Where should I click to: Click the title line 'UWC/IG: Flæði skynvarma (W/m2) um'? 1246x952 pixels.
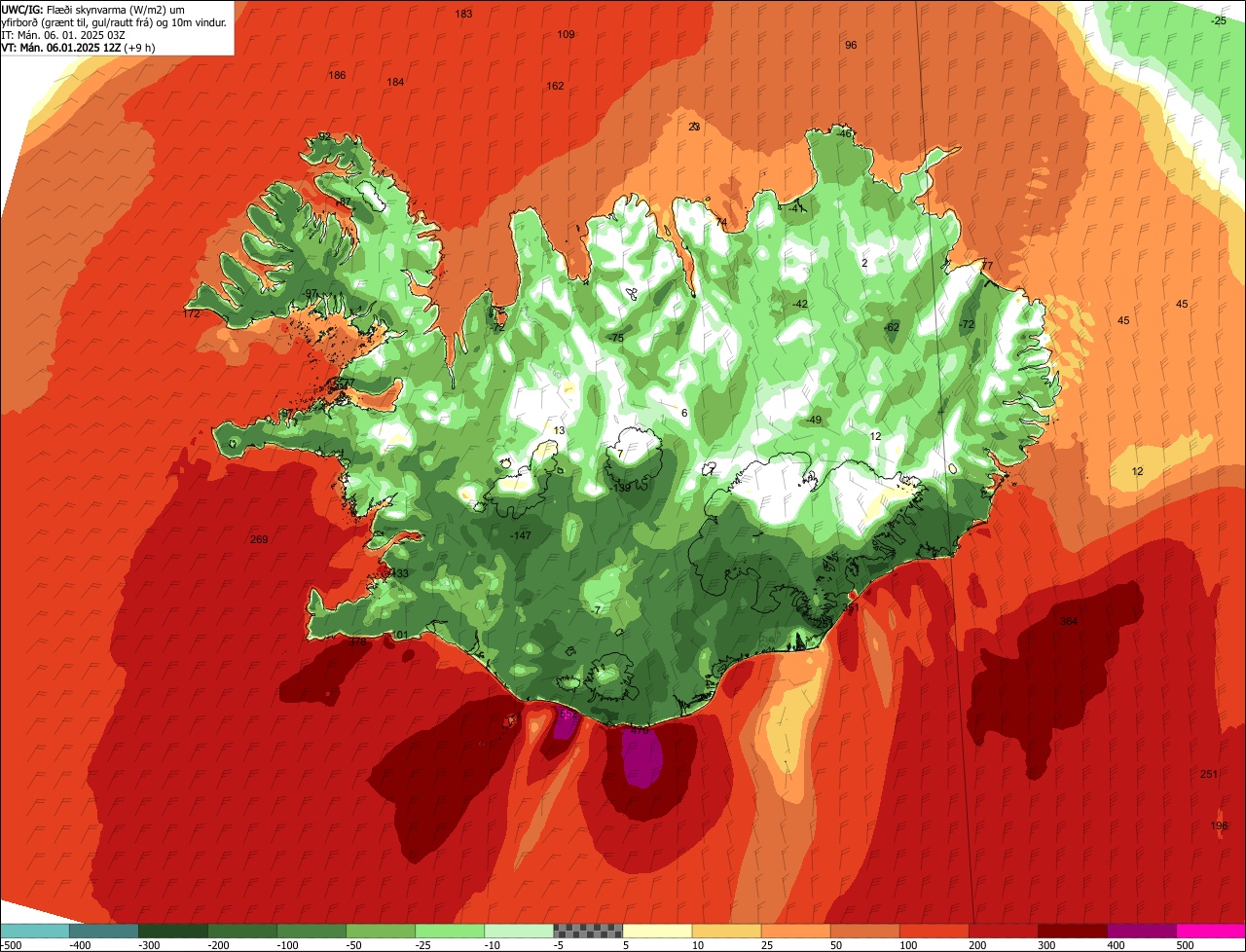[92, 9]
